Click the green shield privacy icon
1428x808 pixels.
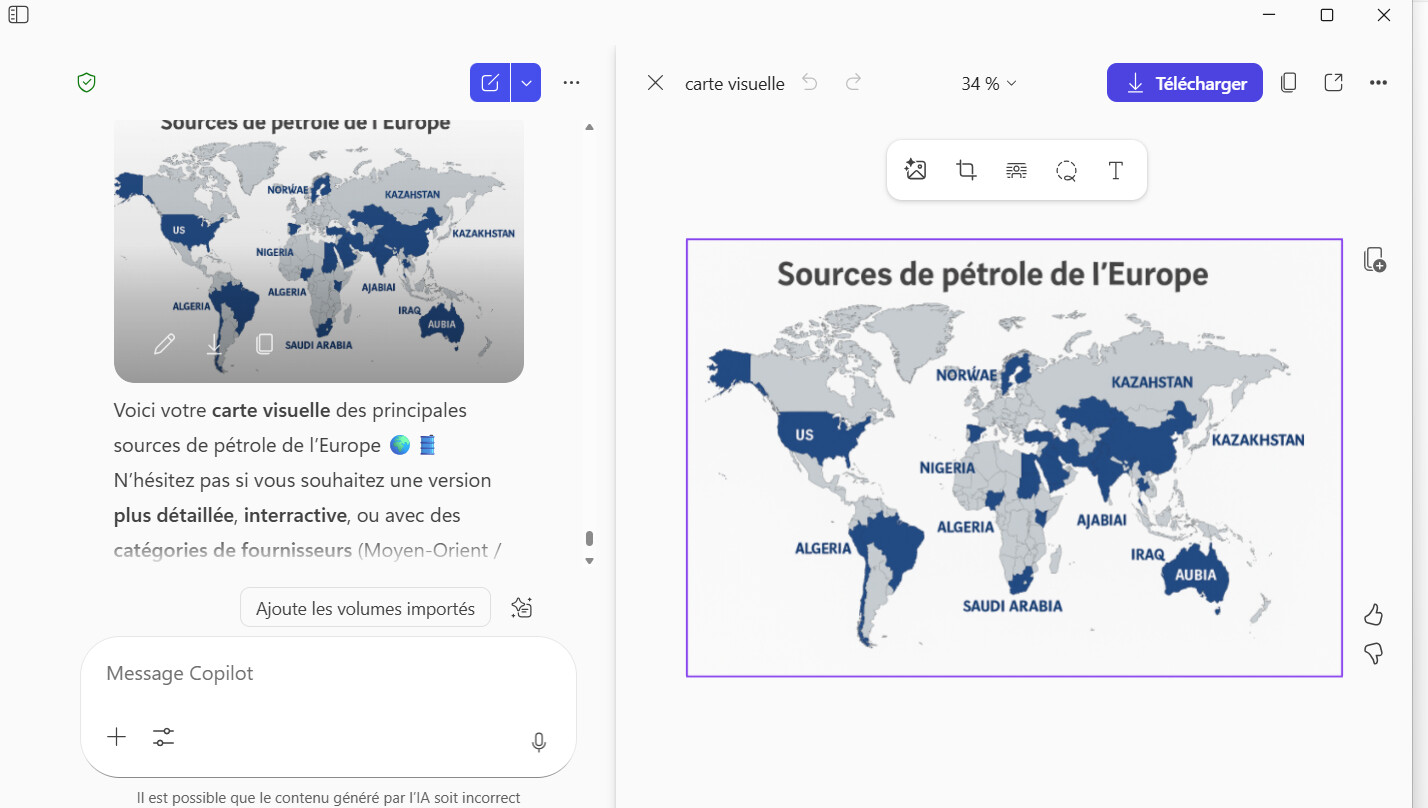(87, 83)
